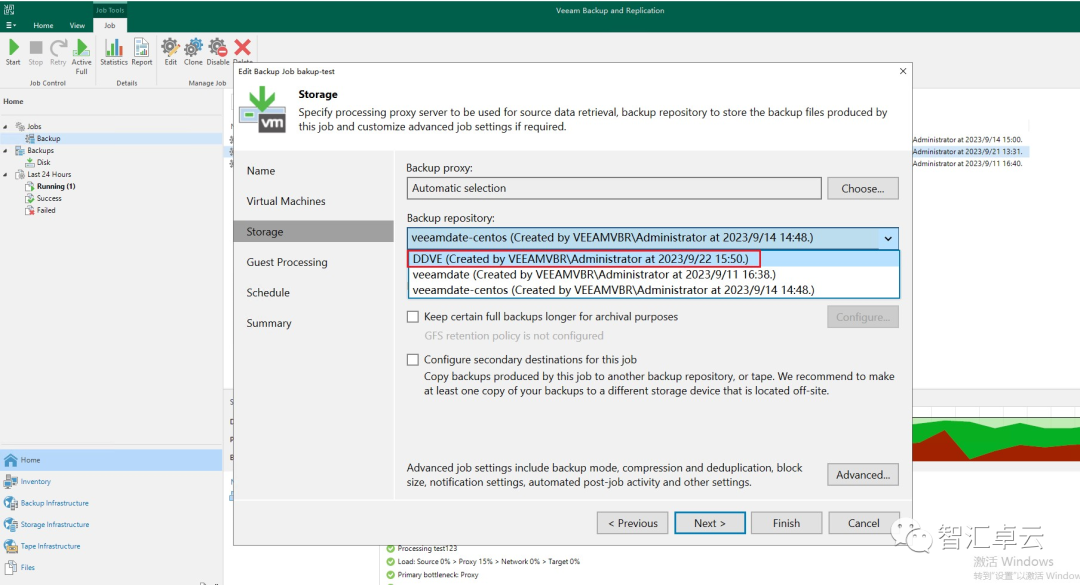Open the job Report
Screen dimensions: 1080x585
tap(141, 52)
